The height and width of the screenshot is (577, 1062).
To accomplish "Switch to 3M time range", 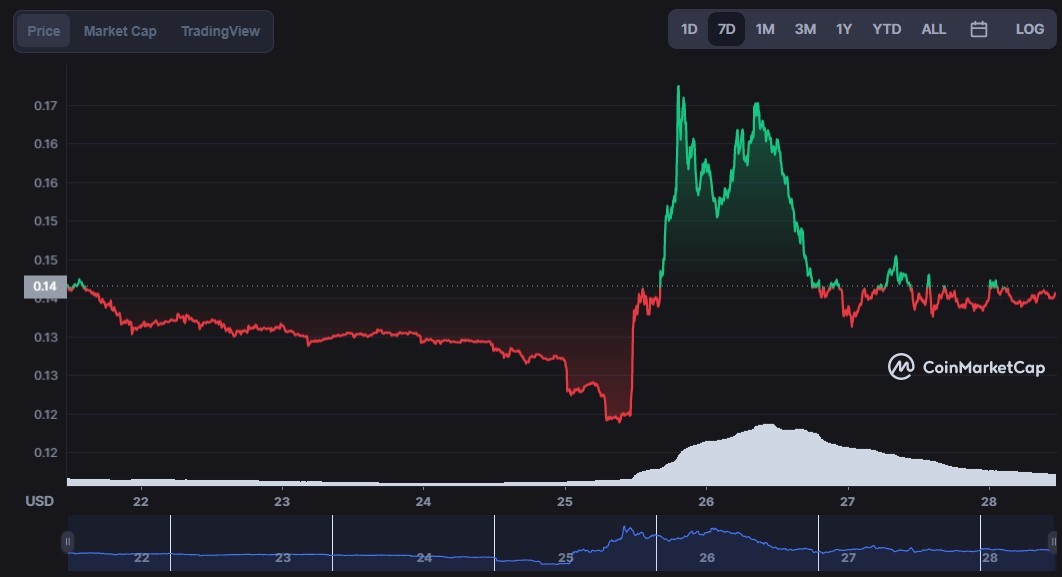I will (x=805, y=29).
